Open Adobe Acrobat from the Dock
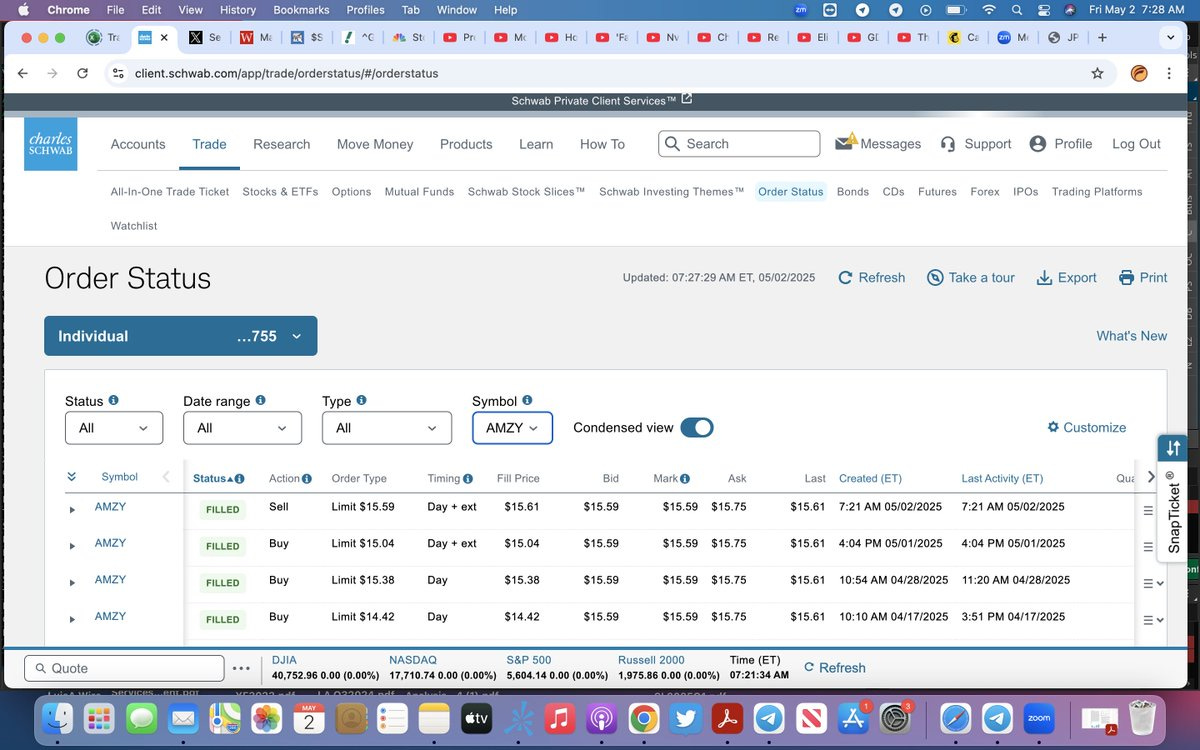Screen dimensions: 1200x750 (726, 718)
